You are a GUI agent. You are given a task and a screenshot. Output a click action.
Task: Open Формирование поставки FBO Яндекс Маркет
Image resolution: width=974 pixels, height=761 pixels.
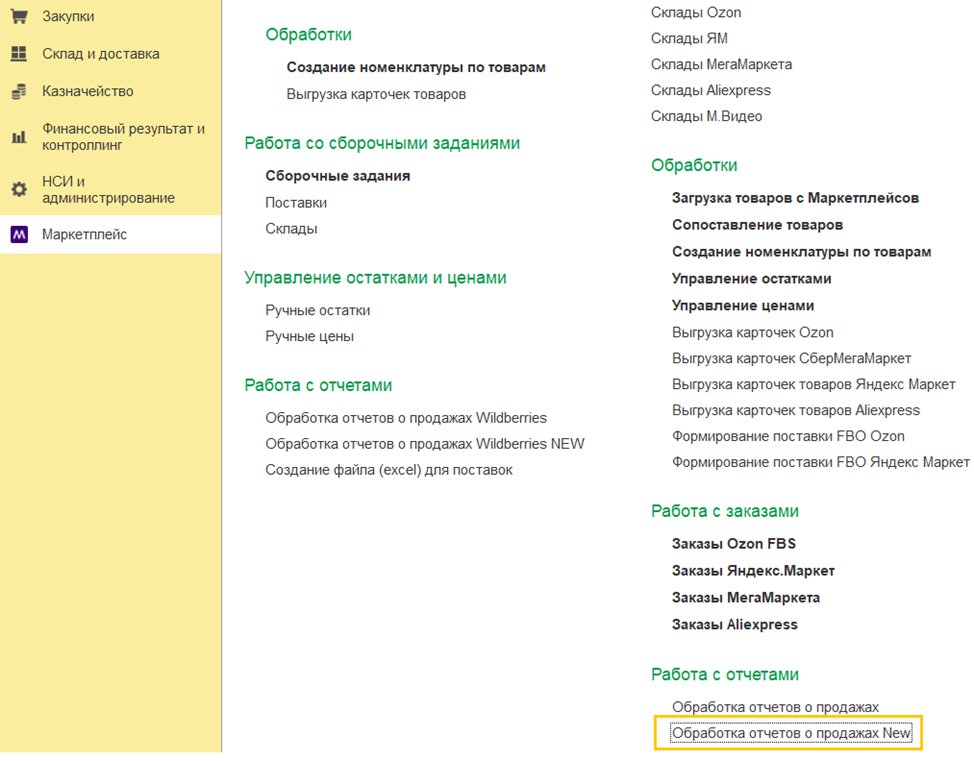tap(821, 462)
